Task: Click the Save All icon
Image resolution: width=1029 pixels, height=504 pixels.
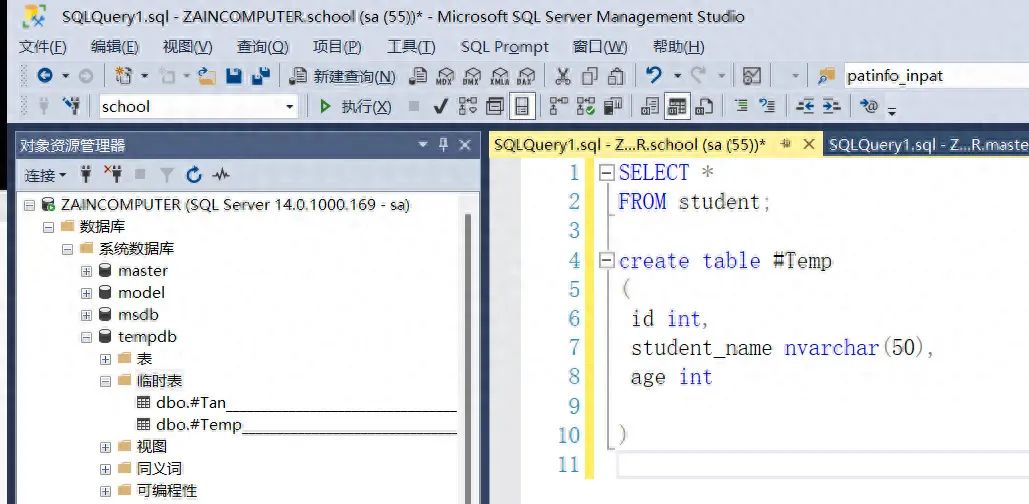Action: (261, 76)
